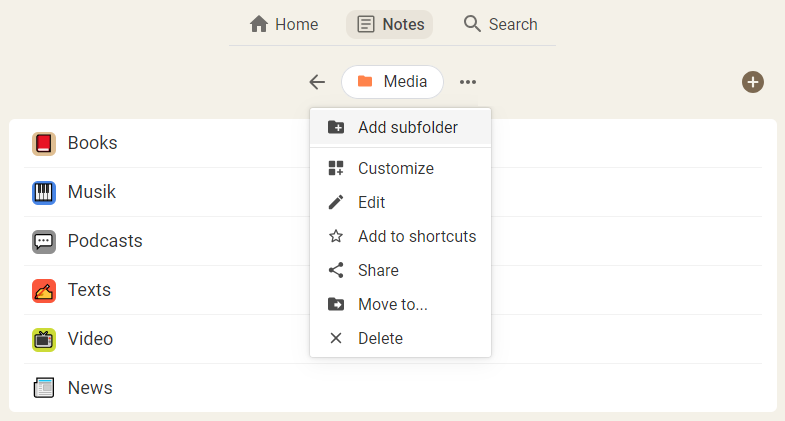785x421 pixels.
Task: Open the Texts folder icon
Action: 44,291
